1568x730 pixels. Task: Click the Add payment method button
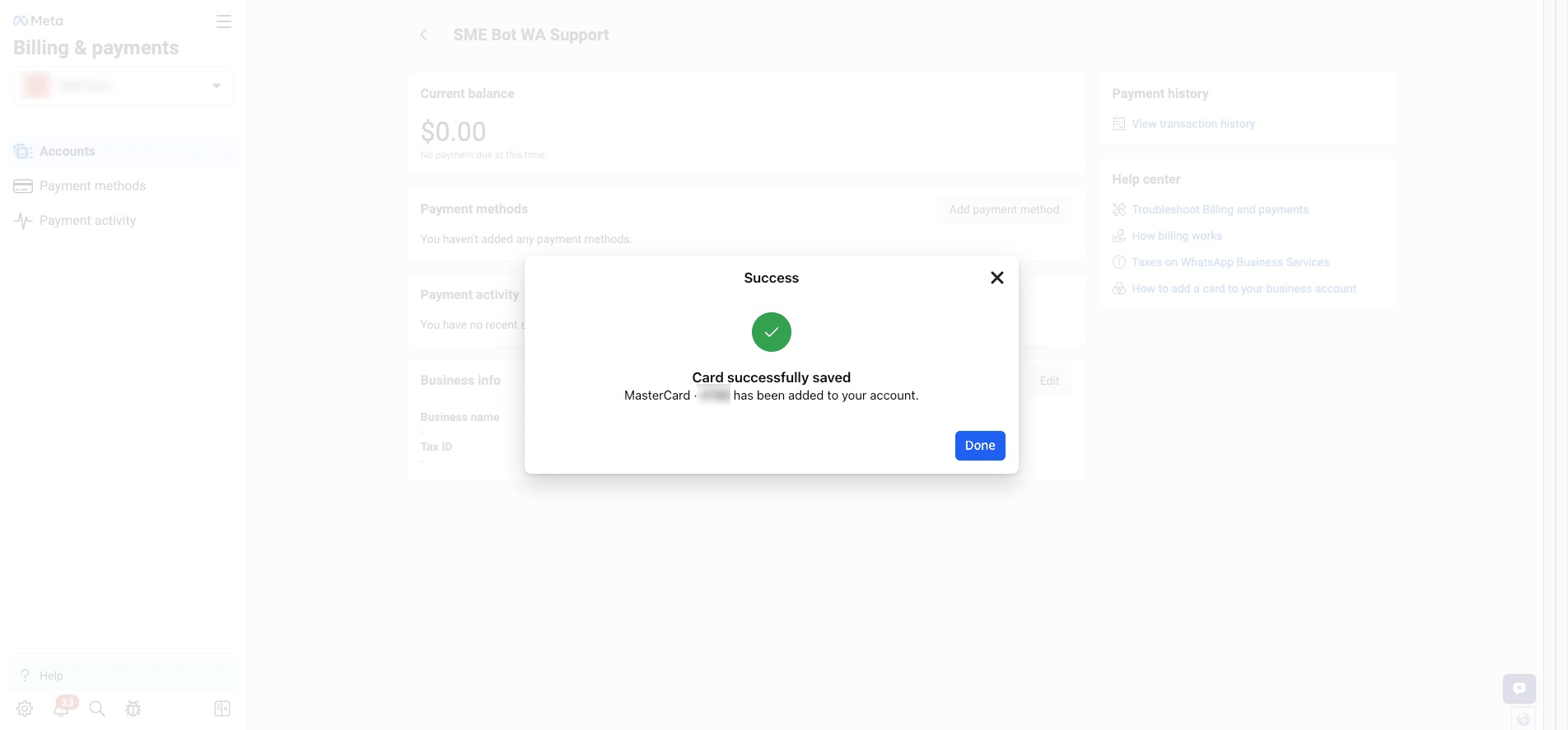pos(1004,209)
